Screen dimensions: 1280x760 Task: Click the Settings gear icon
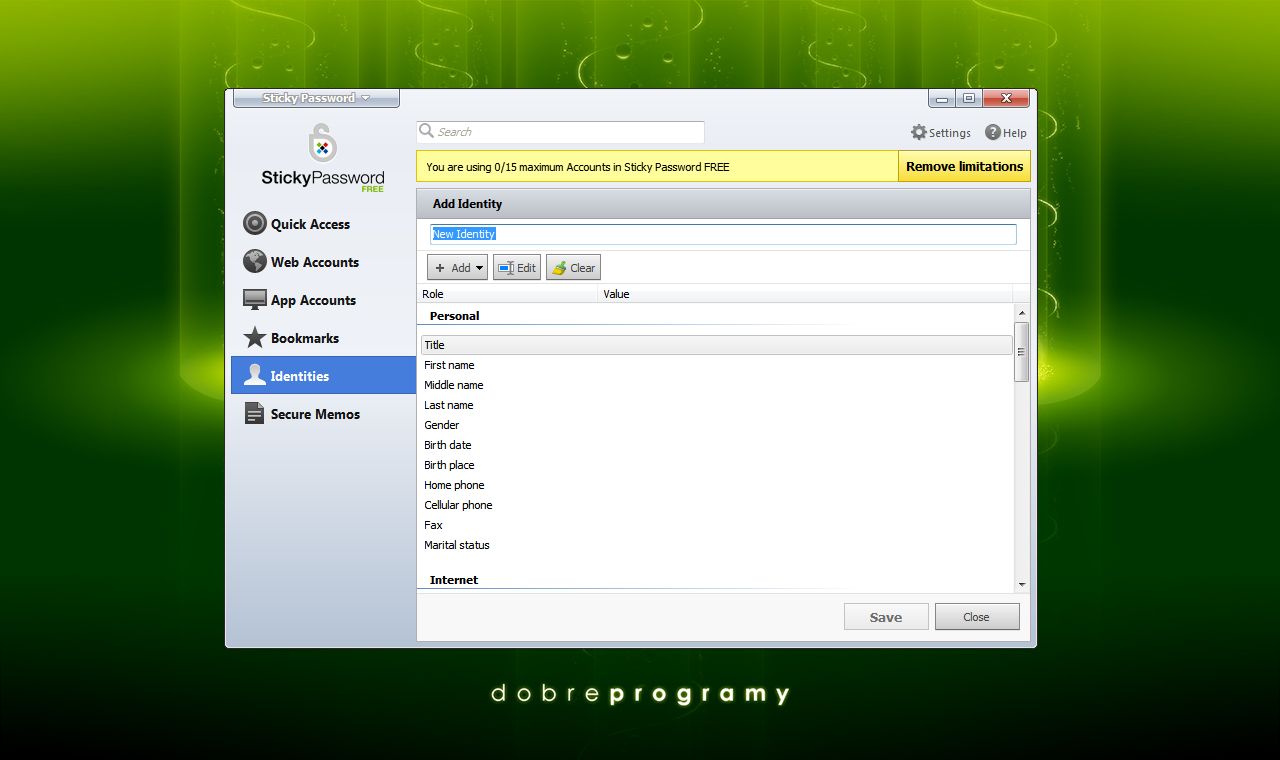point(919,132)
